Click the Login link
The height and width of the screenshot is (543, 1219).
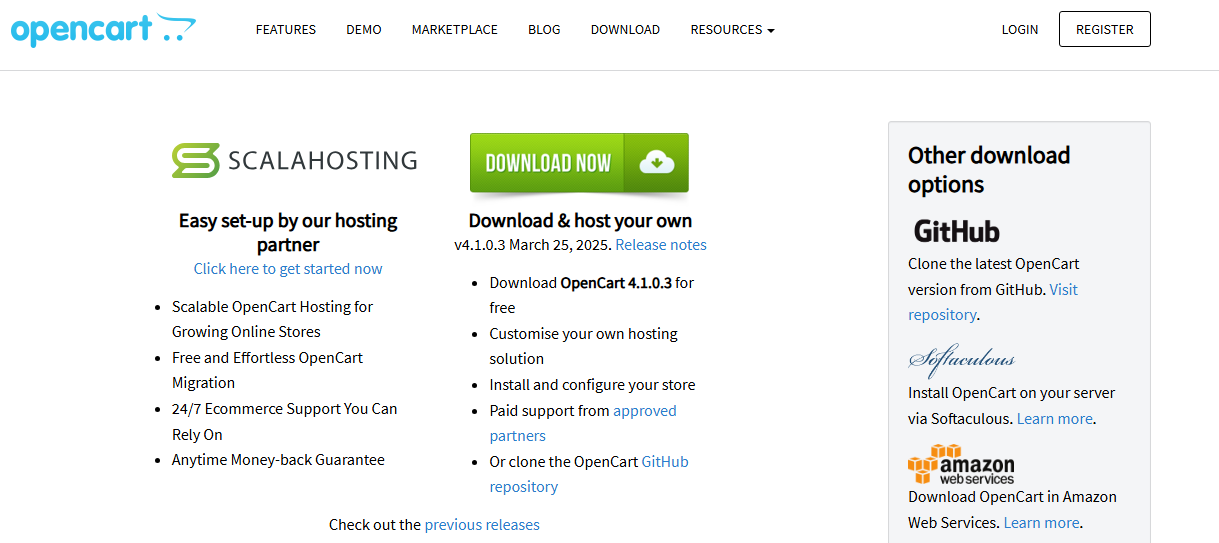(1019, 30)
